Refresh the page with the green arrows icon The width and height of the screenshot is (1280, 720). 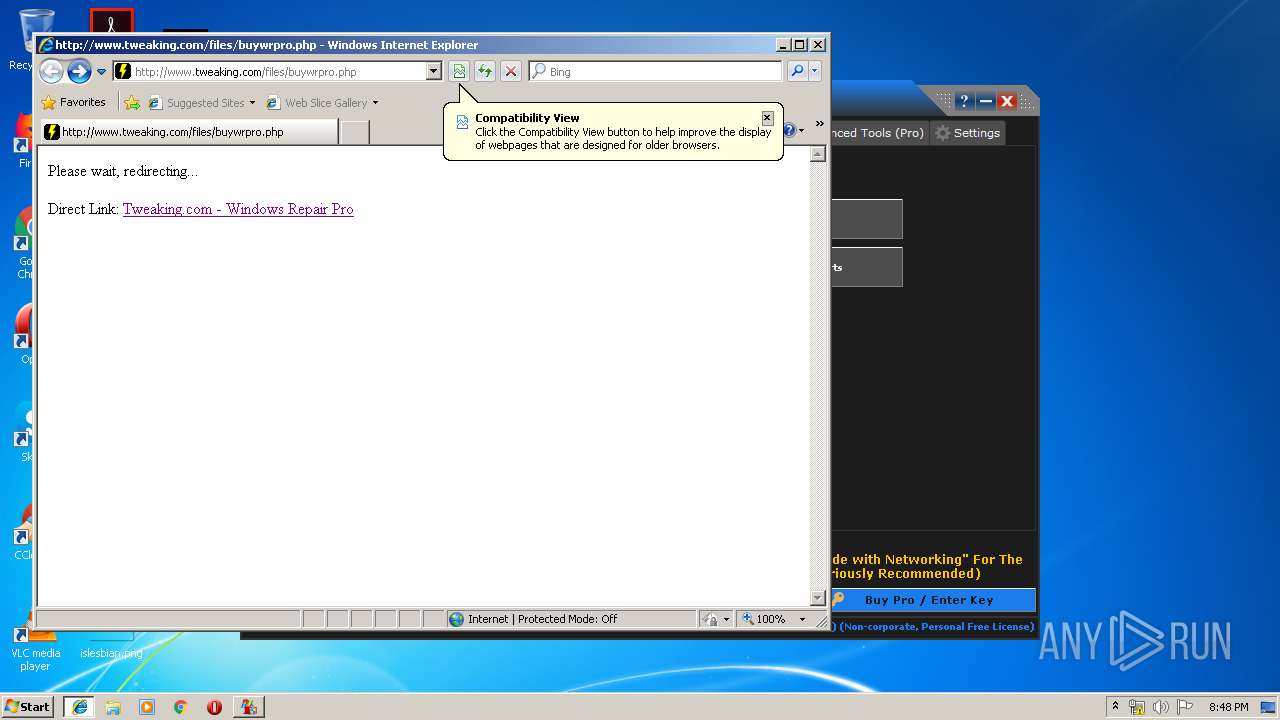pyautogui.click(x=485, y=71)
